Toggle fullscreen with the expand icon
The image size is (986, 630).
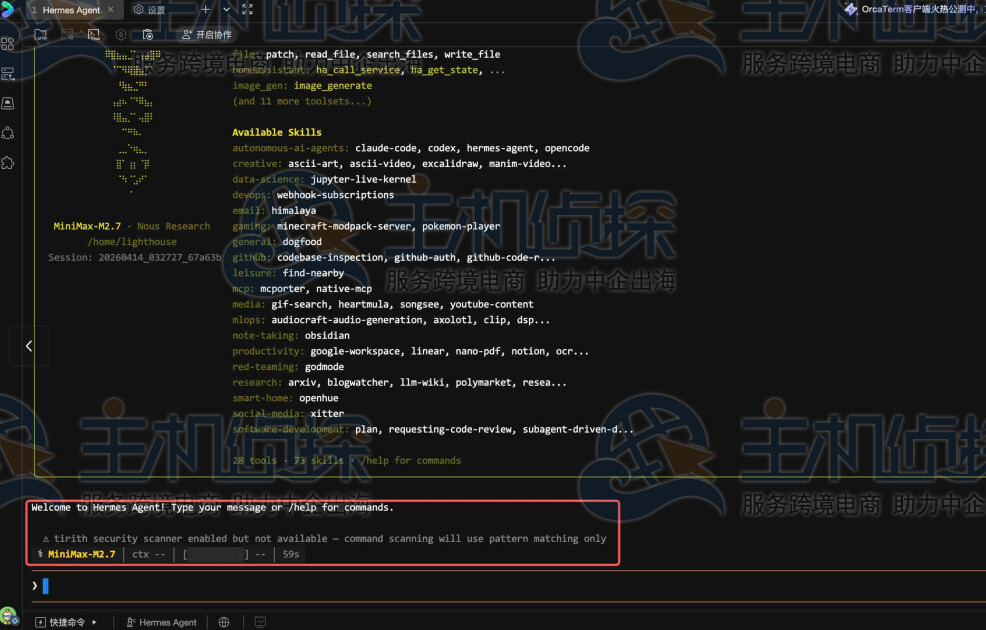coord(247,9)
